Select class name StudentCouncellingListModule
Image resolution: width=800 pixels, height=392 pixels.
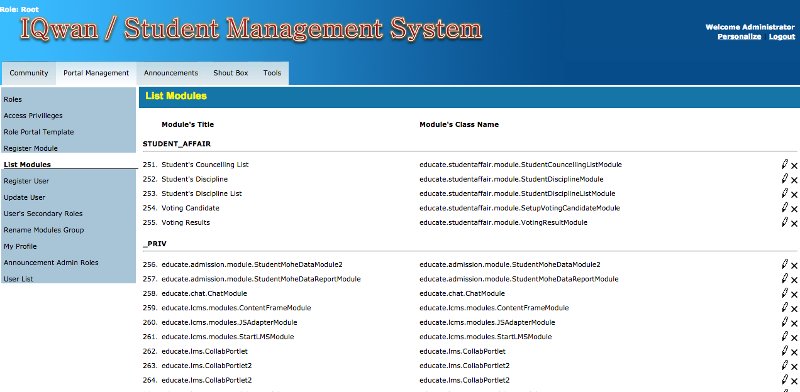pos(520,165)
